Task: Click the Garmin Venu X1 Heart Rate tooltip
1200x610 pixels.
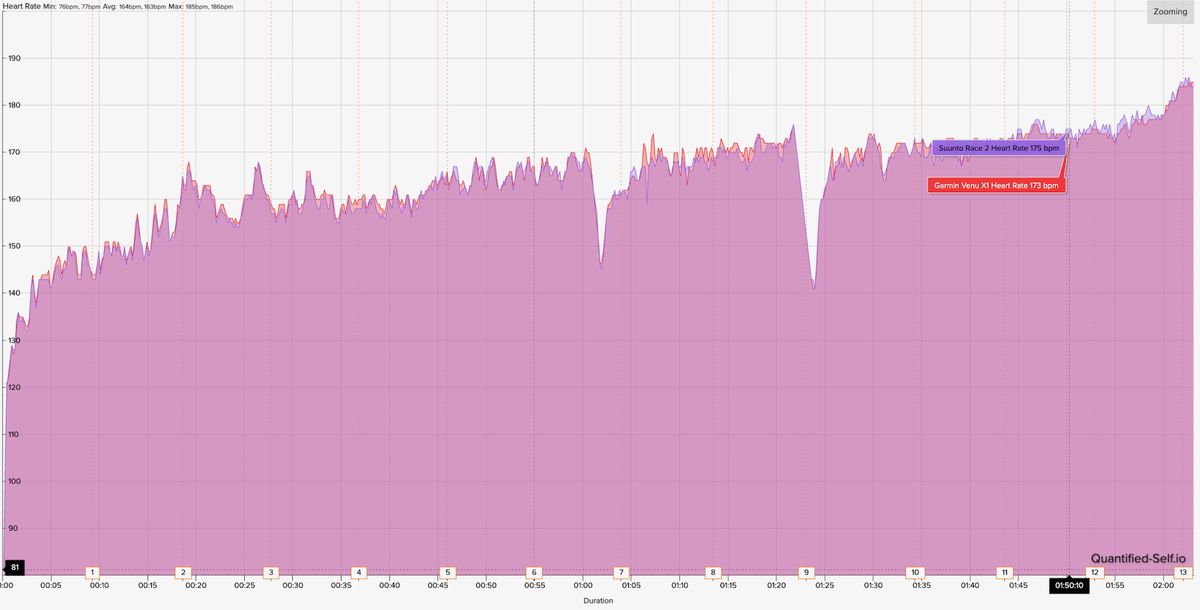Action: (x=995, y=185)
